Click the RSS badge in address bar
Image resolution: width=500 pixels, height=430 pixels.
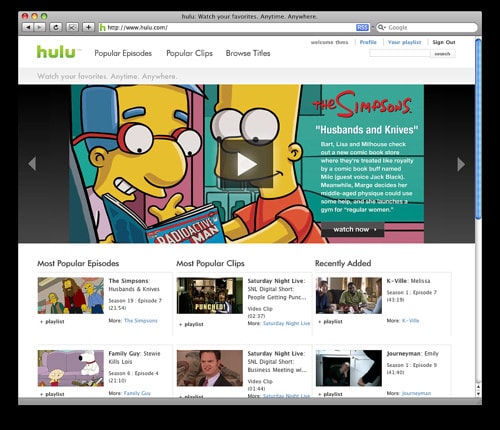(x=362, y=27)
